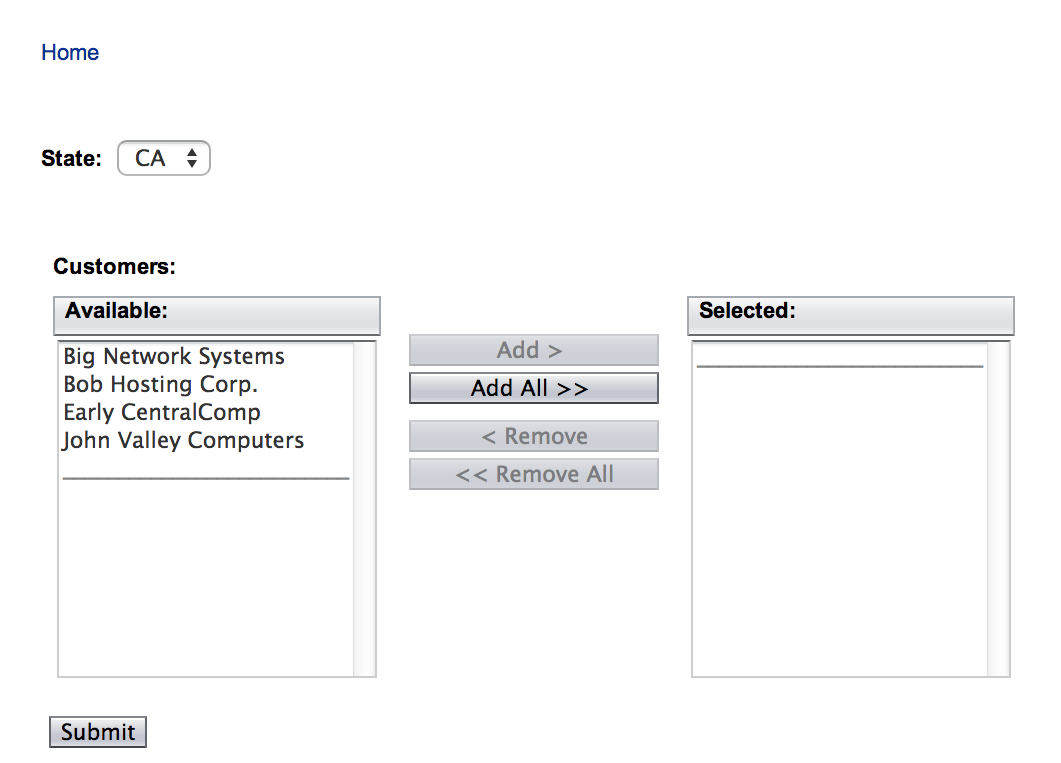Click the separator line in Selected list

coord(840,365)
